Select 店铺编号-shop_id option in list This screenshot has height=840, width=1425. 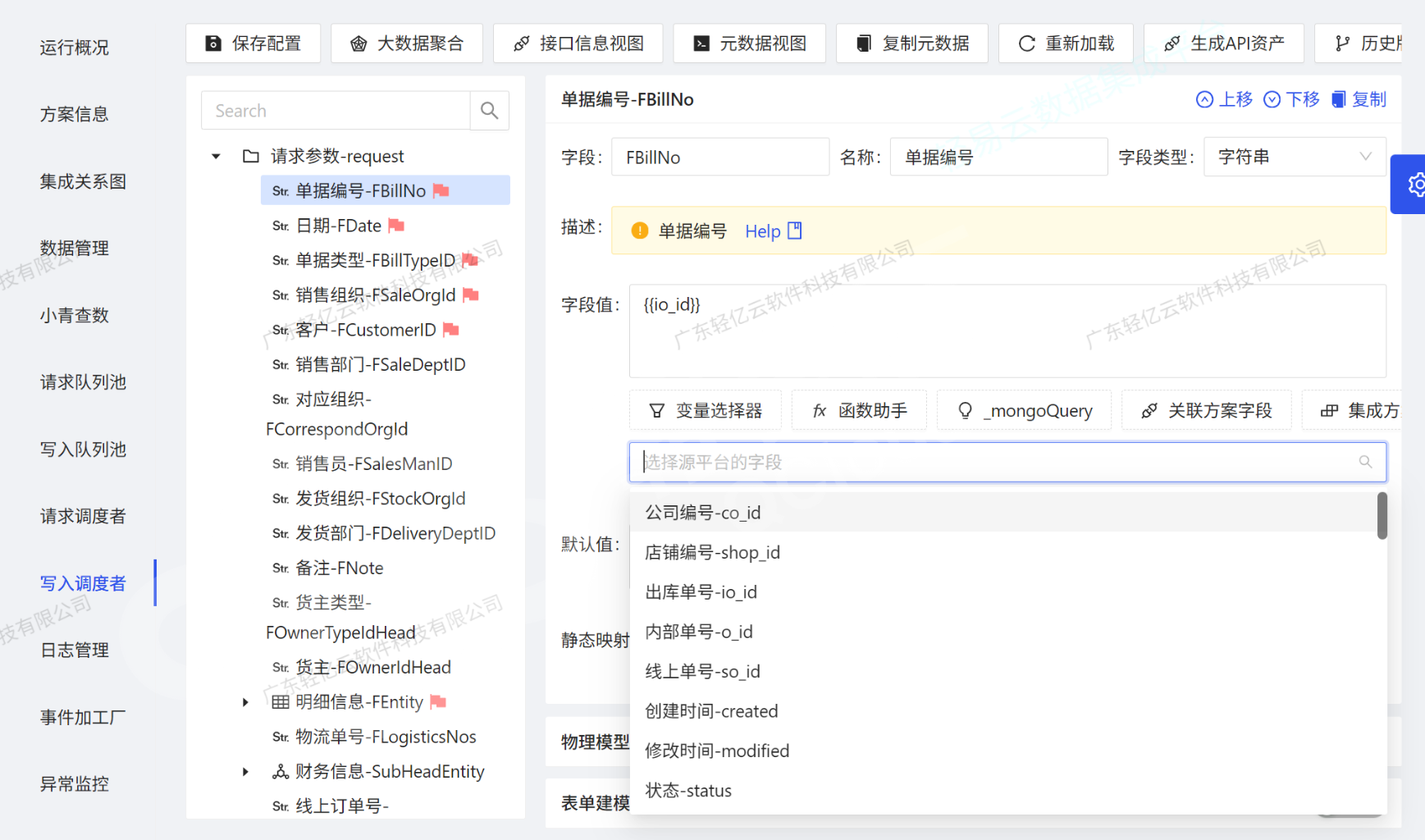(712, 553)
